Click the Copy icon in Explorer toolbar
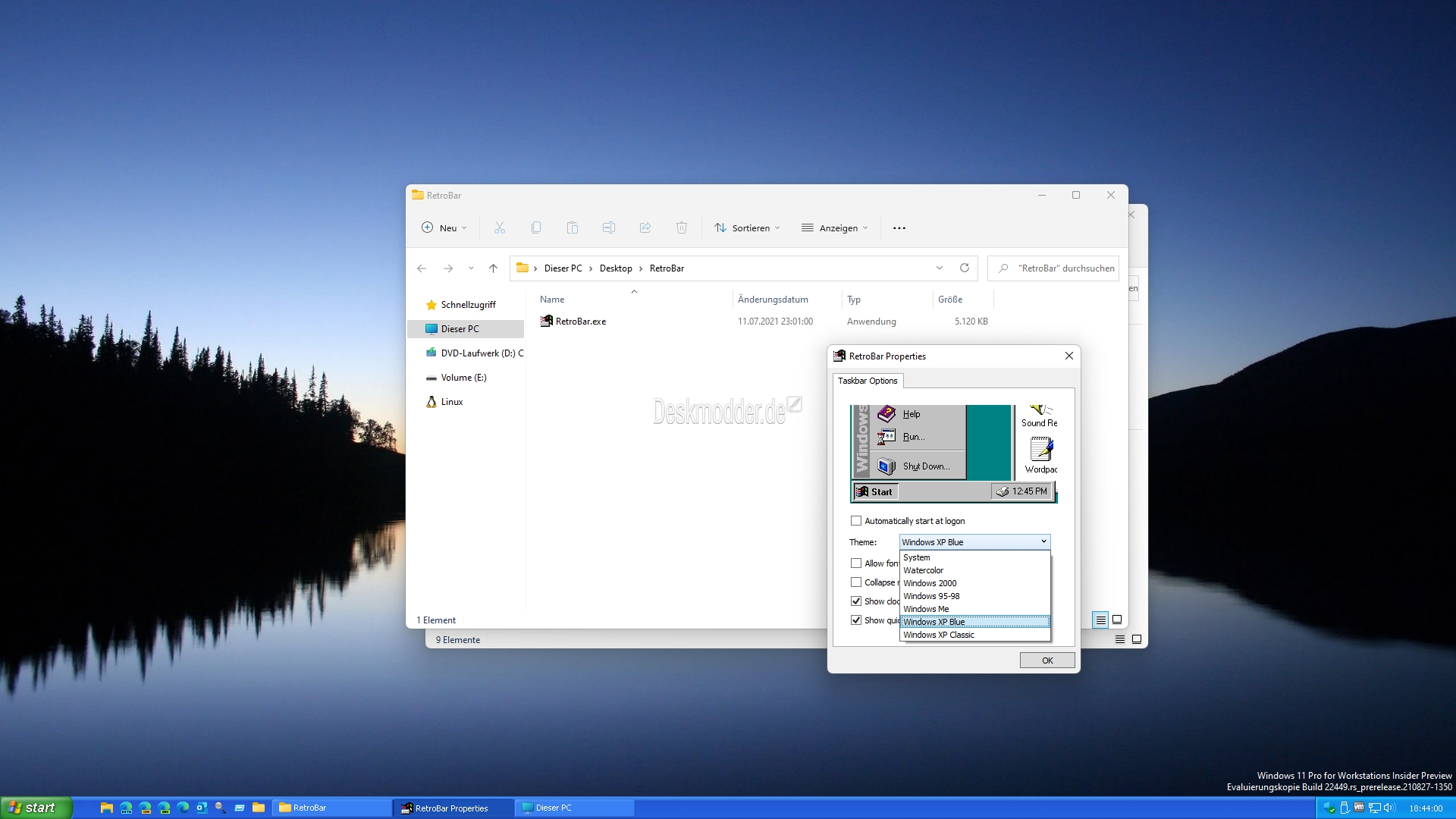 [x=536, y=227]
